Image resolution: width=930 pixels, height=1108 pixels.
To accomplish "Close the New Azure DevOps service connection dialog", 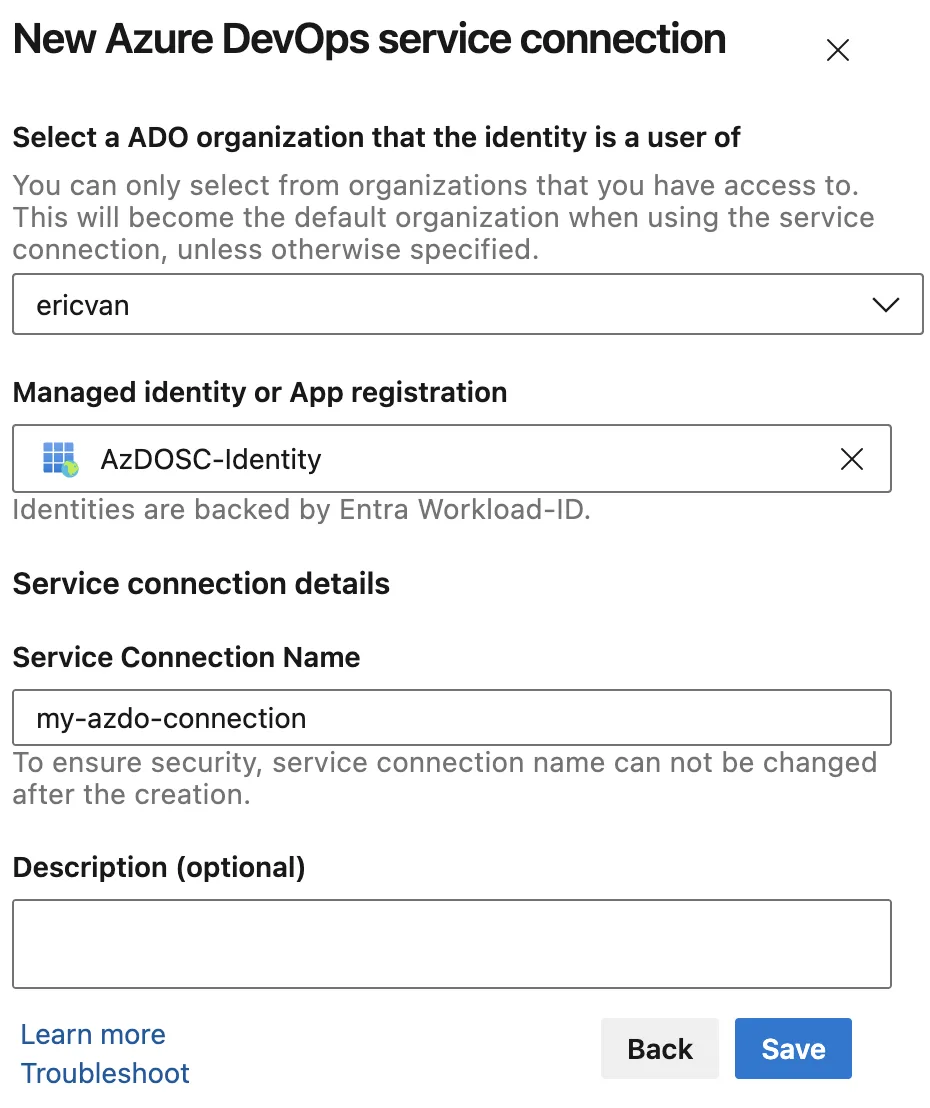I will pyautogui.click(x=837, y=50).
